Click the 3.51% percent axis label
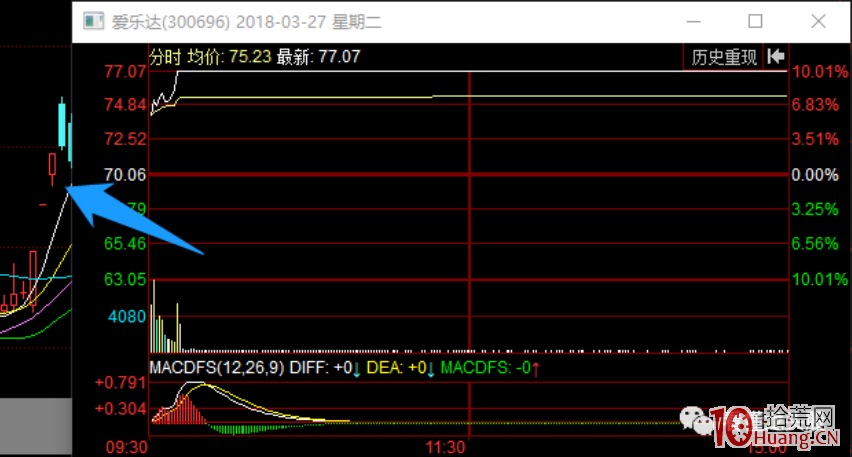Image resolution: width=852 pixels, height=457 pixels. (x=815, y=139)
